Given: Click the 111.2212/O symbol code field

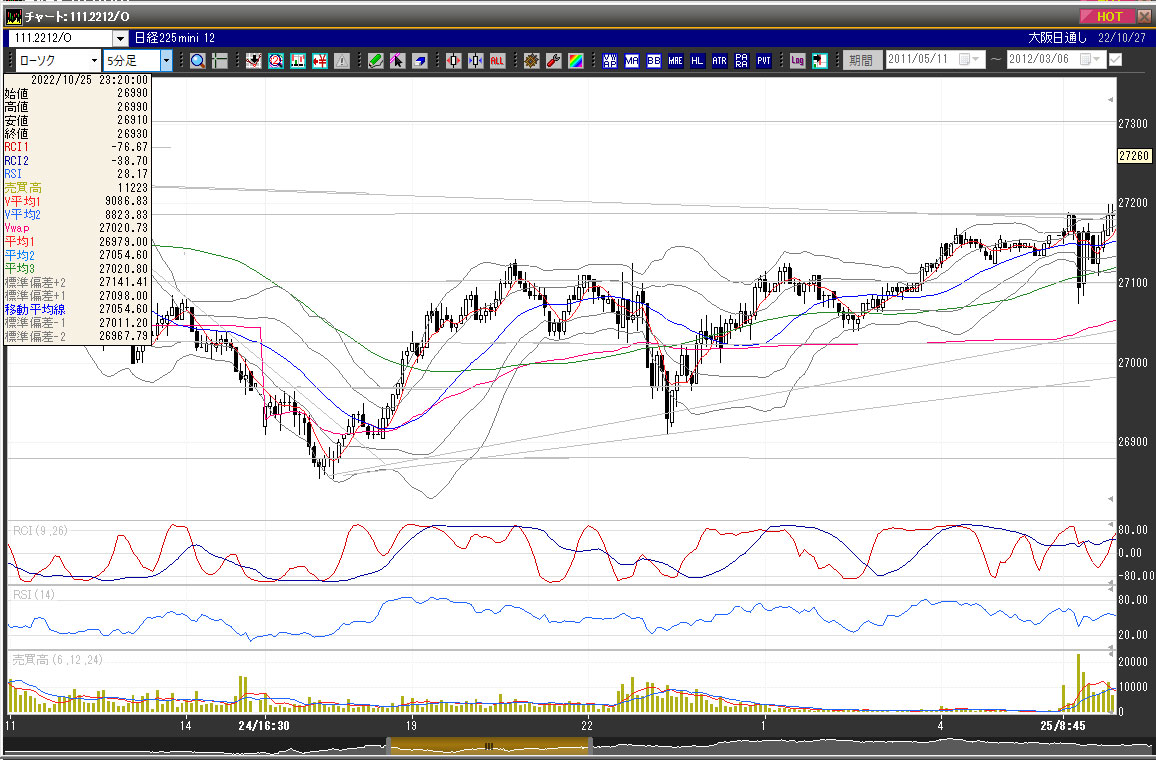Looking at the screenshot, I should pyautogui.click(x=60, y=38).
